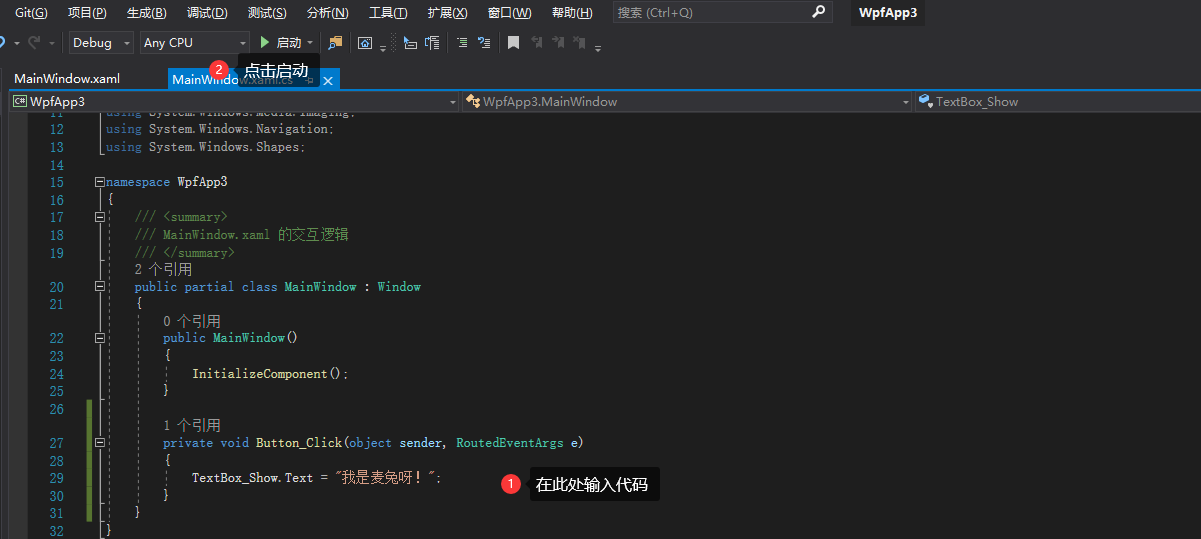Collapse the MainWindow() constructor block
This screenshot has width=1201, height=539.
click(x=99, y=338)
